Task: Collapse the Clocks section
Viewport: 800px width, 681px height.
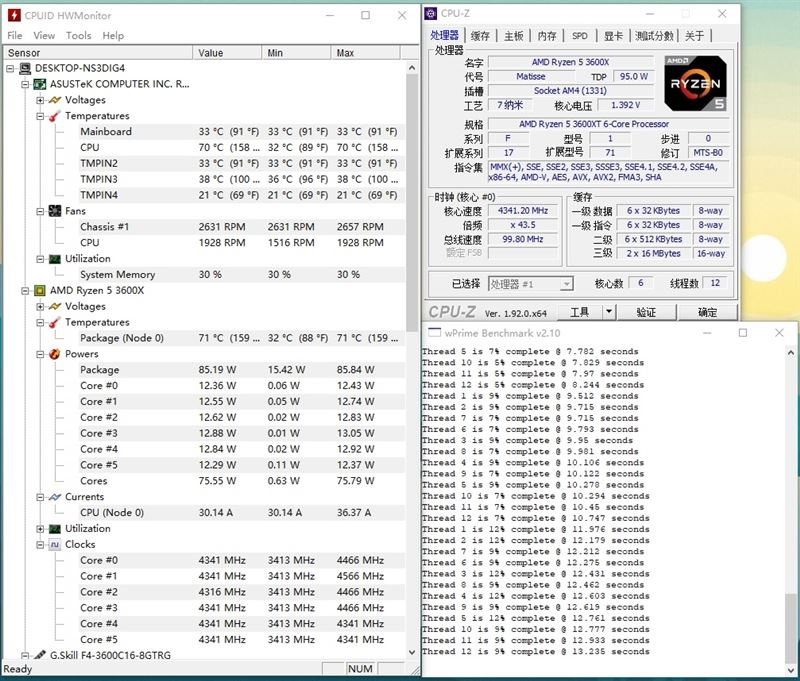Action: click(x=40, y=545)
